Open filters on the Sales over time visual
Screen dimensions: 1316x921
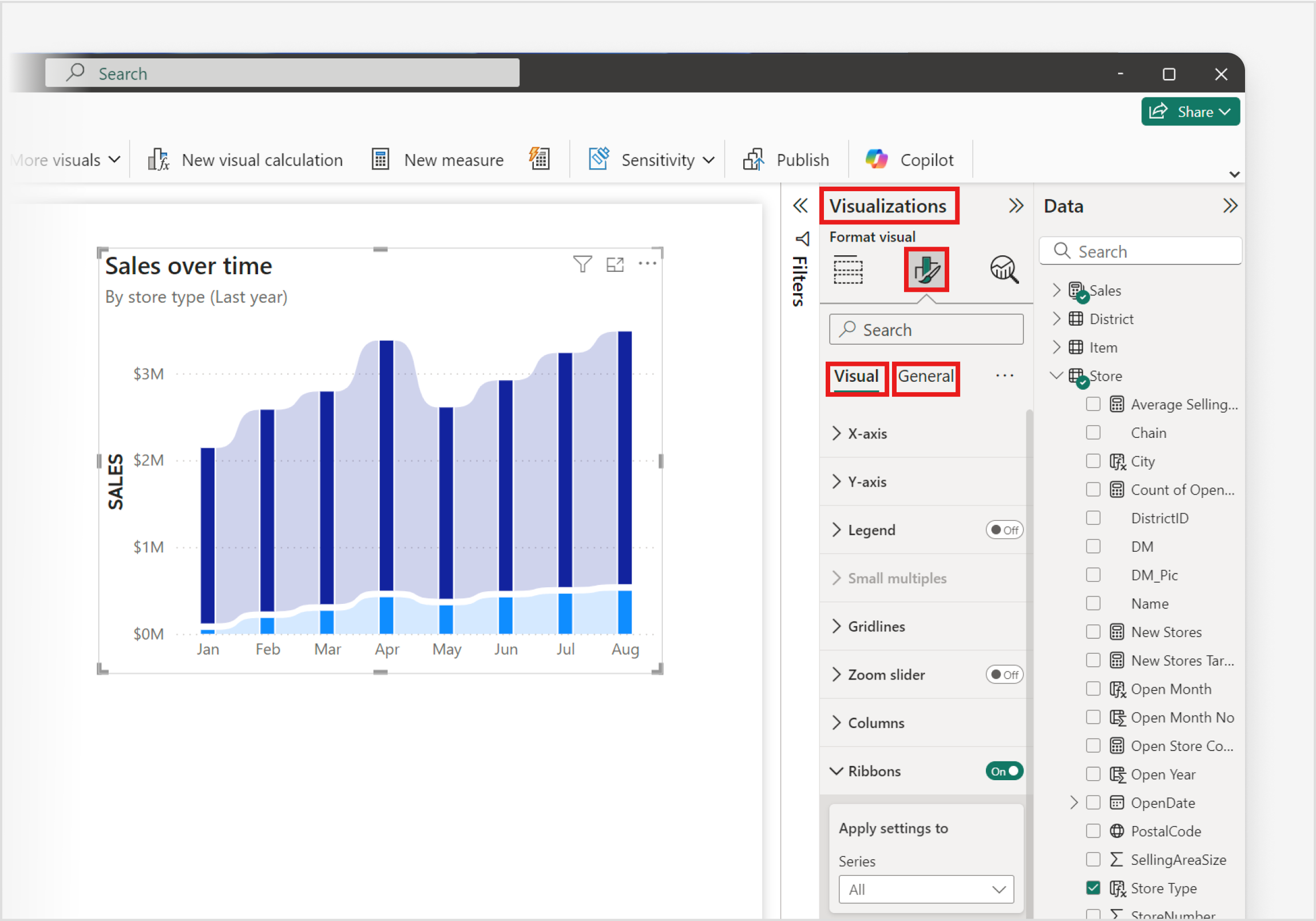click(x=582, y=263)
